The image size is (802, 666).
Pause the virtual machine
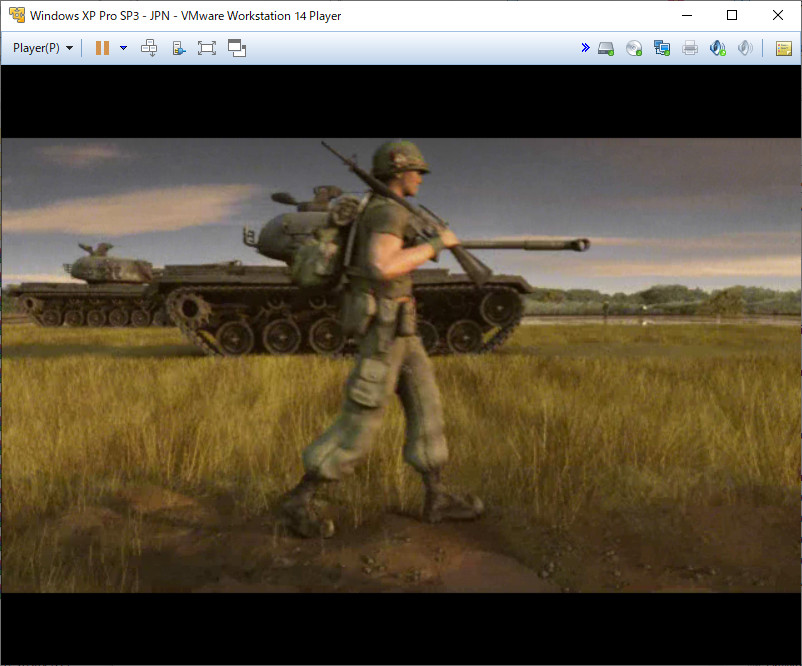click(102, 48)
